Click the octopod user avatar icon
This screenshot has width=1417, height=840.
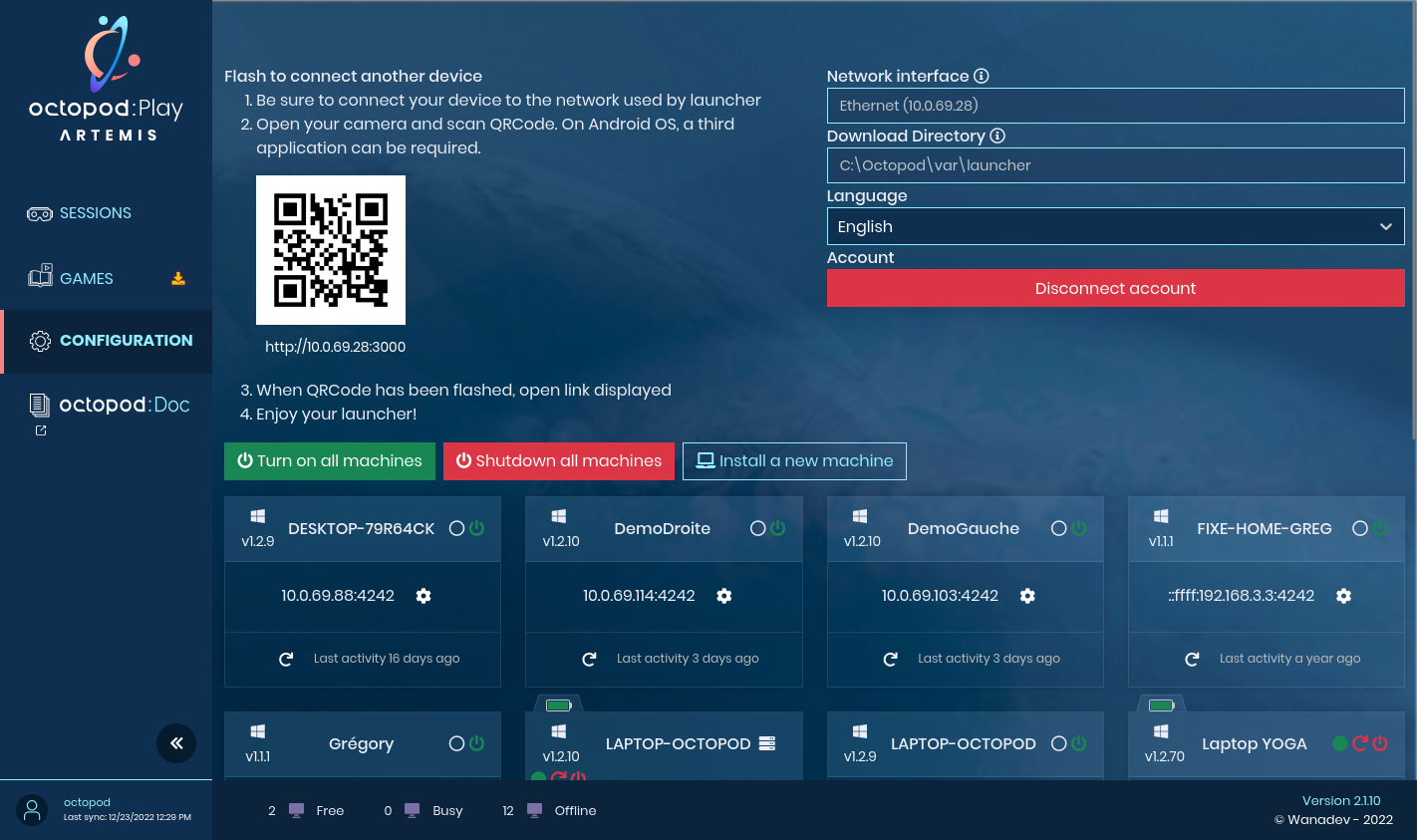click(33, 810)
